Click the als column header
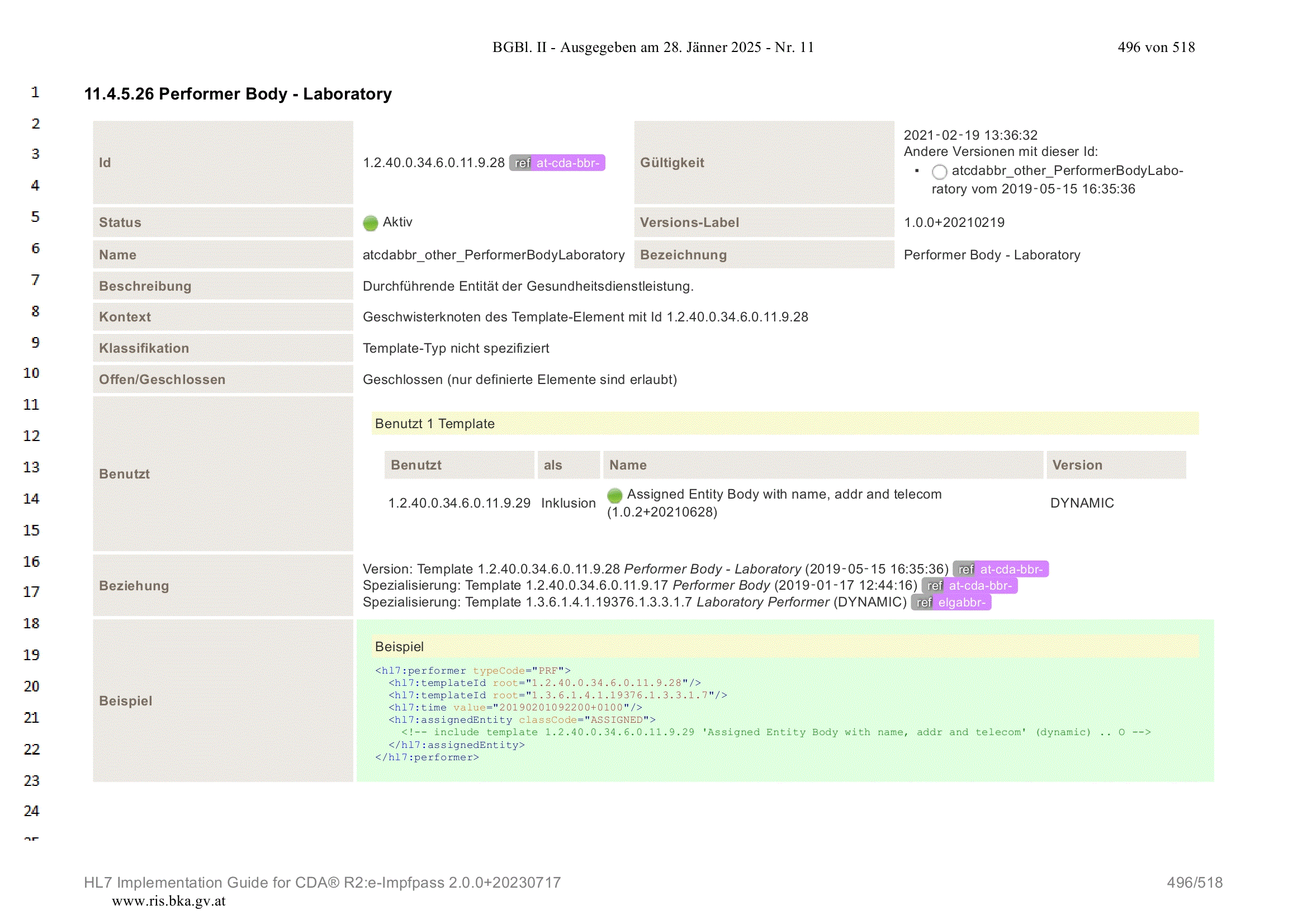 (568, 465)
